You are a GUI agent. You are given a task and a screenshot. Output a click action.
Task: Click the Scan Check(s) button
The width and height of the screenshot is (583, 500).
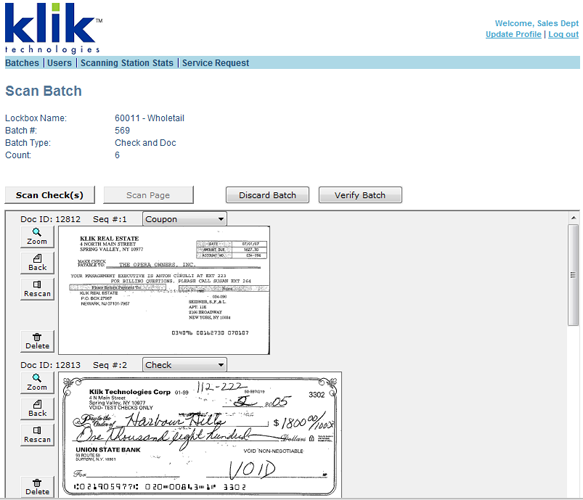[x=49, y=195]
